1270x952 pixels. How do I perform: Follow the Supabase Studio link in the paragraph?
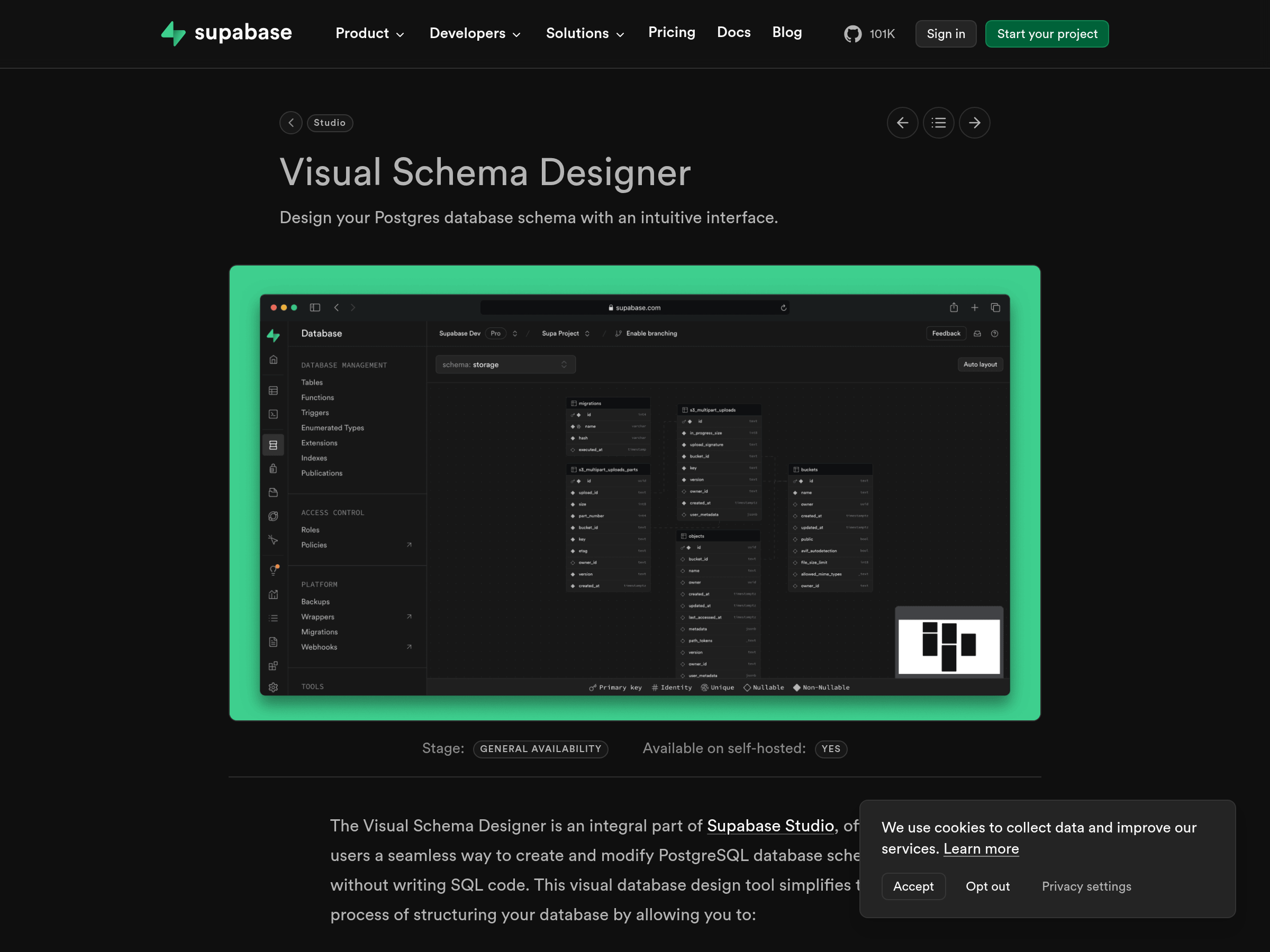click(x=770, y=826)
